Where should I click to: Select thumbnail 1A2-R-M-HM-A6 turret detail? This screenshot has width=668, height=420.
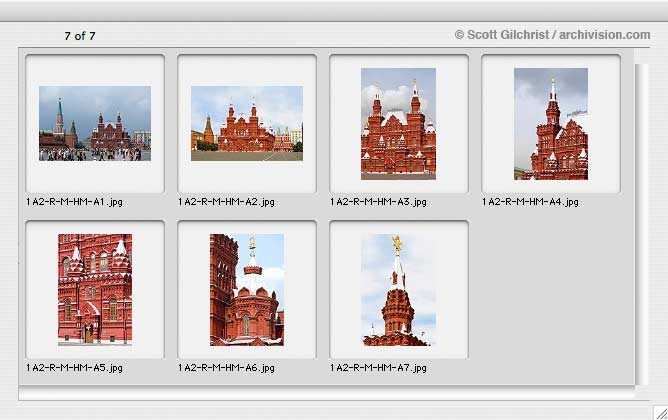click(247, 289)
